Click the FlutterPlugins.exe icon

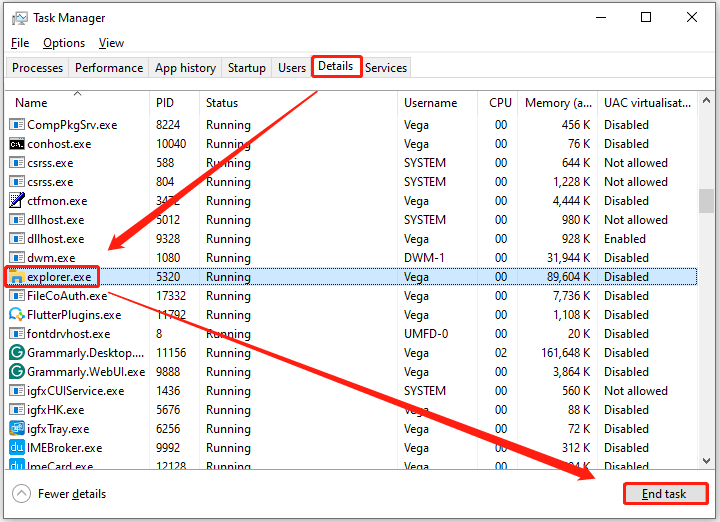tap(17, 314)
